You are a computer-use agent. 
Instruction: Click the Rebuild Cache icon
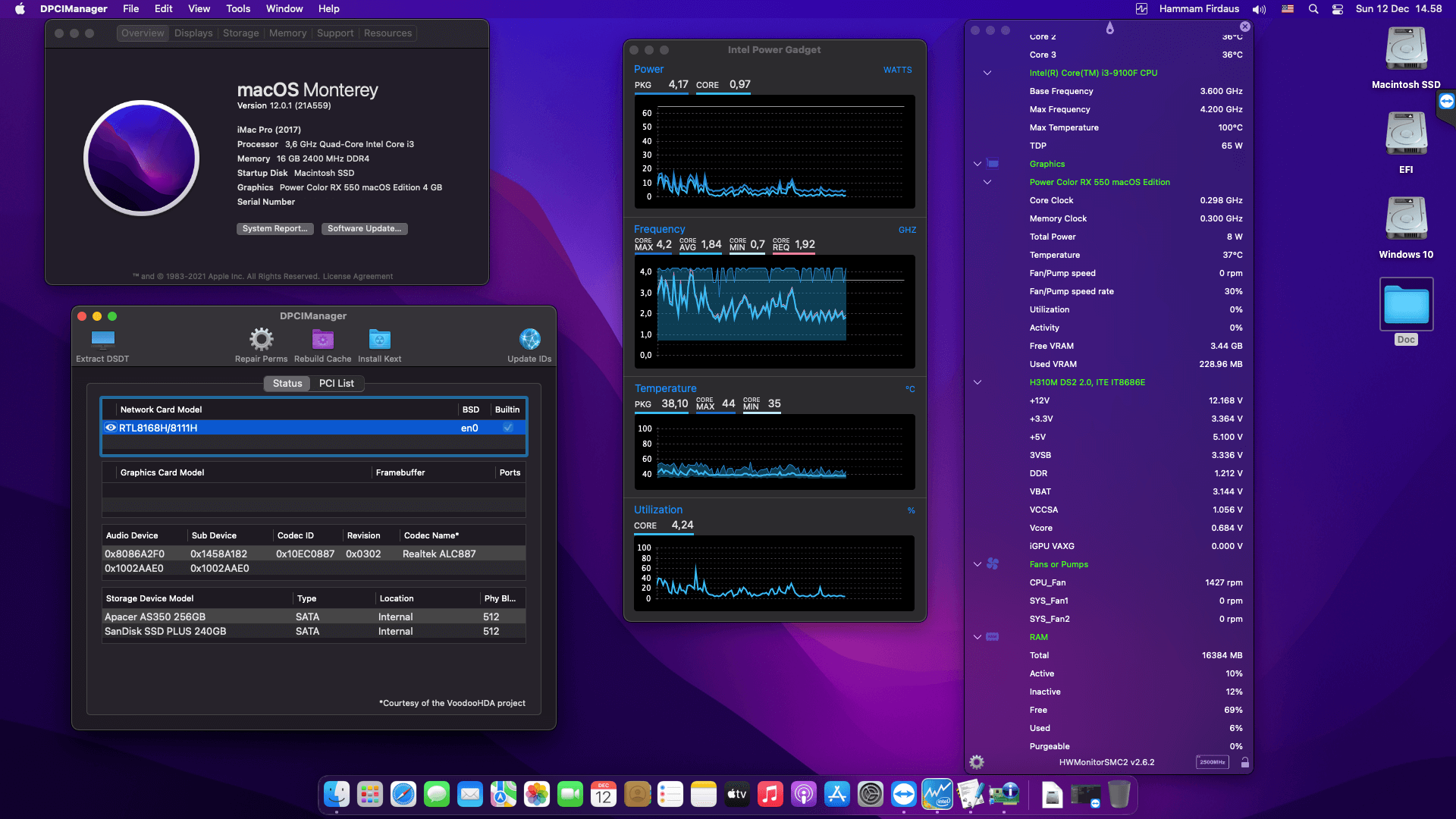click(322, 339)
